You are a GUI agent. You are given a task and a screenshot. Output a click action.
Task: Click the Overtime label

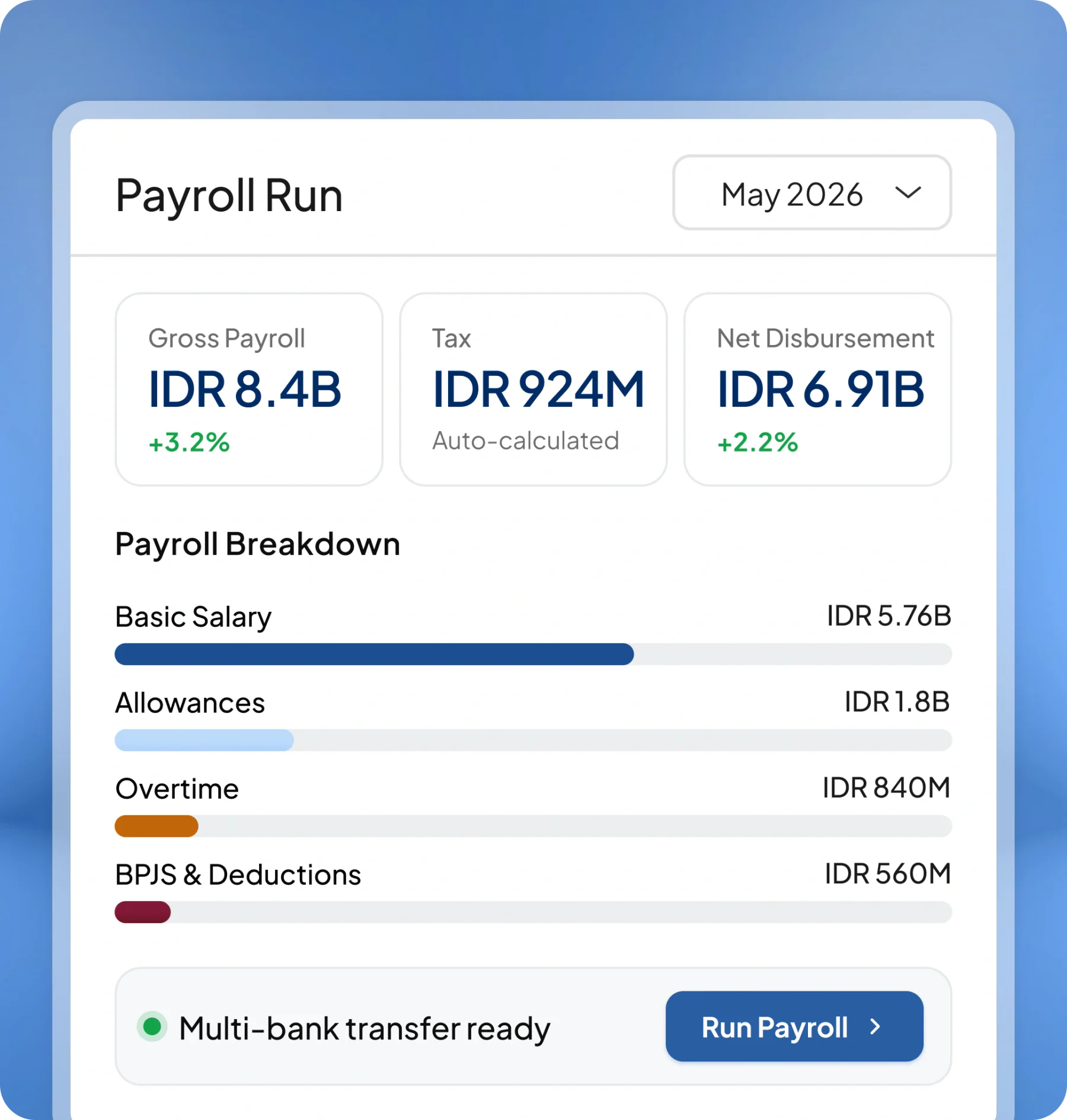[x=177, y=789]
